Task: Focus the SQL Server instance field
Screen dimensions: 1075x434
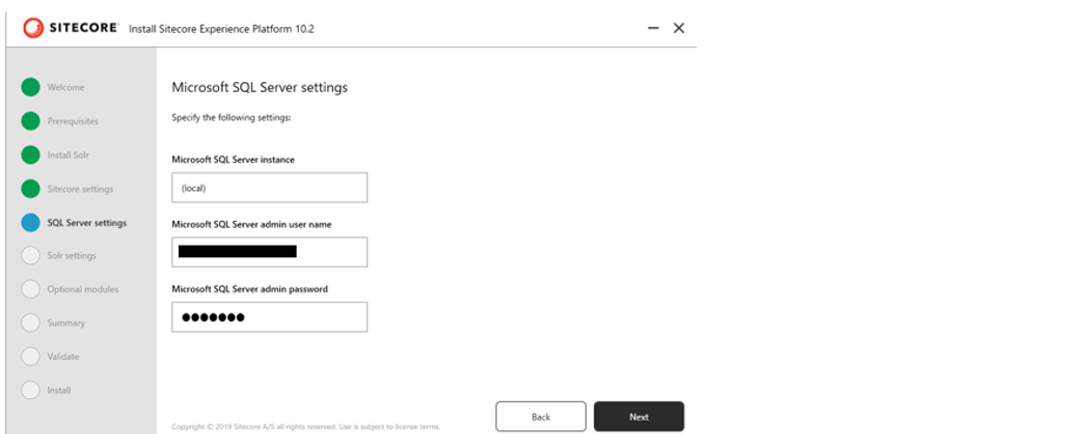Action: pos(269,188)
